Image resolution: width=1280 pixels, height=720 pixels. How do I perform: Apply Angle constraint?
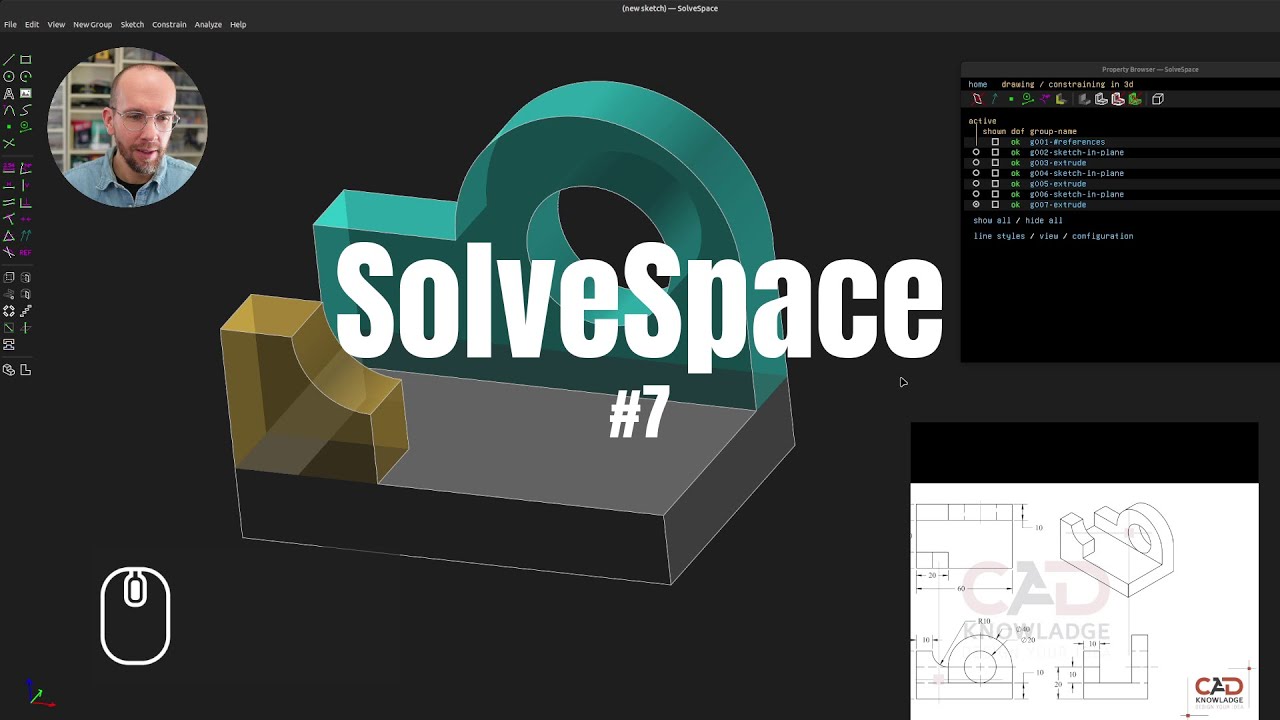tap(26, 167)
